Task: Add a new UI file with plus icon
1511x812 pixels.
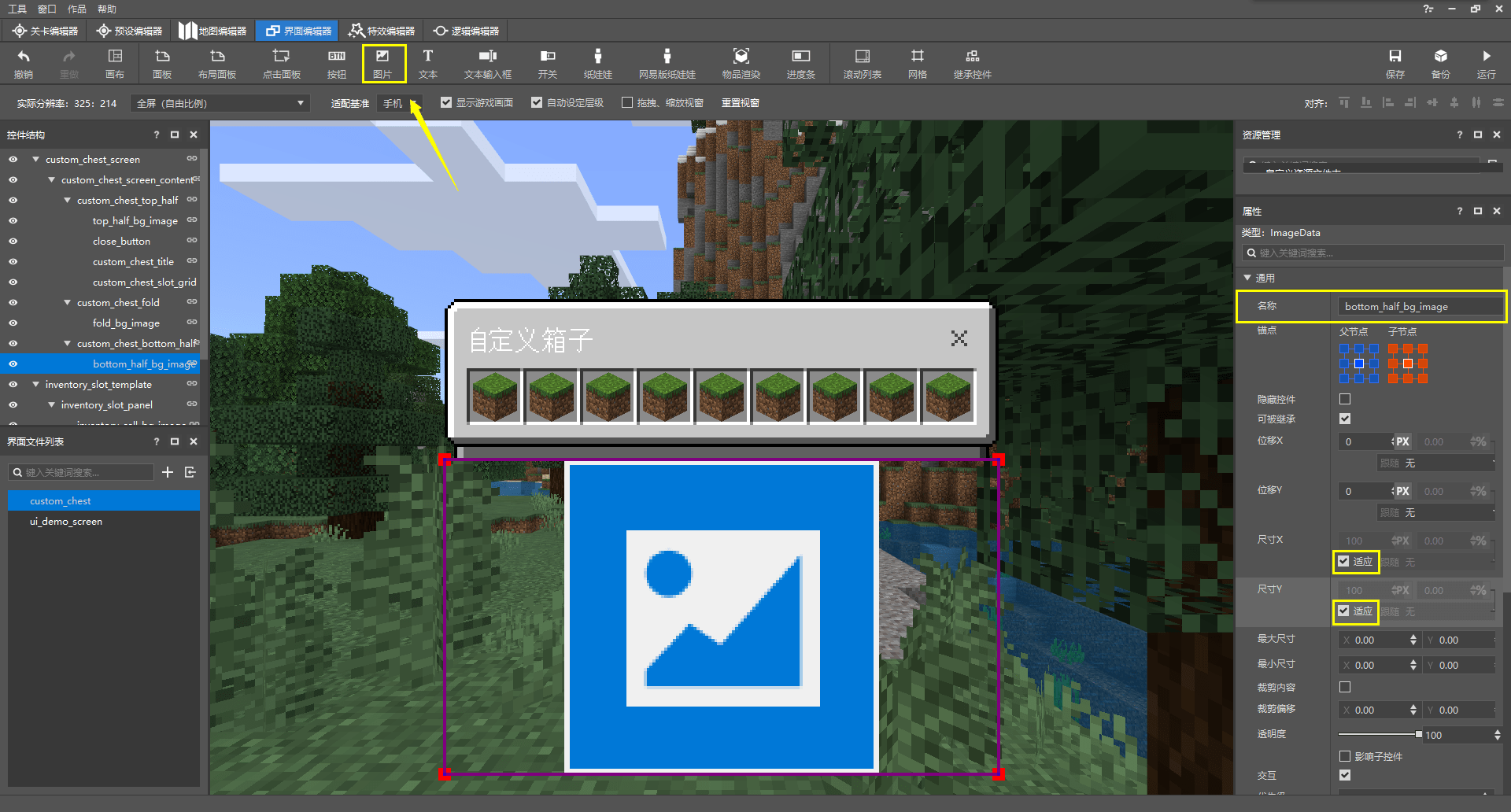Action: coord(168,472)
